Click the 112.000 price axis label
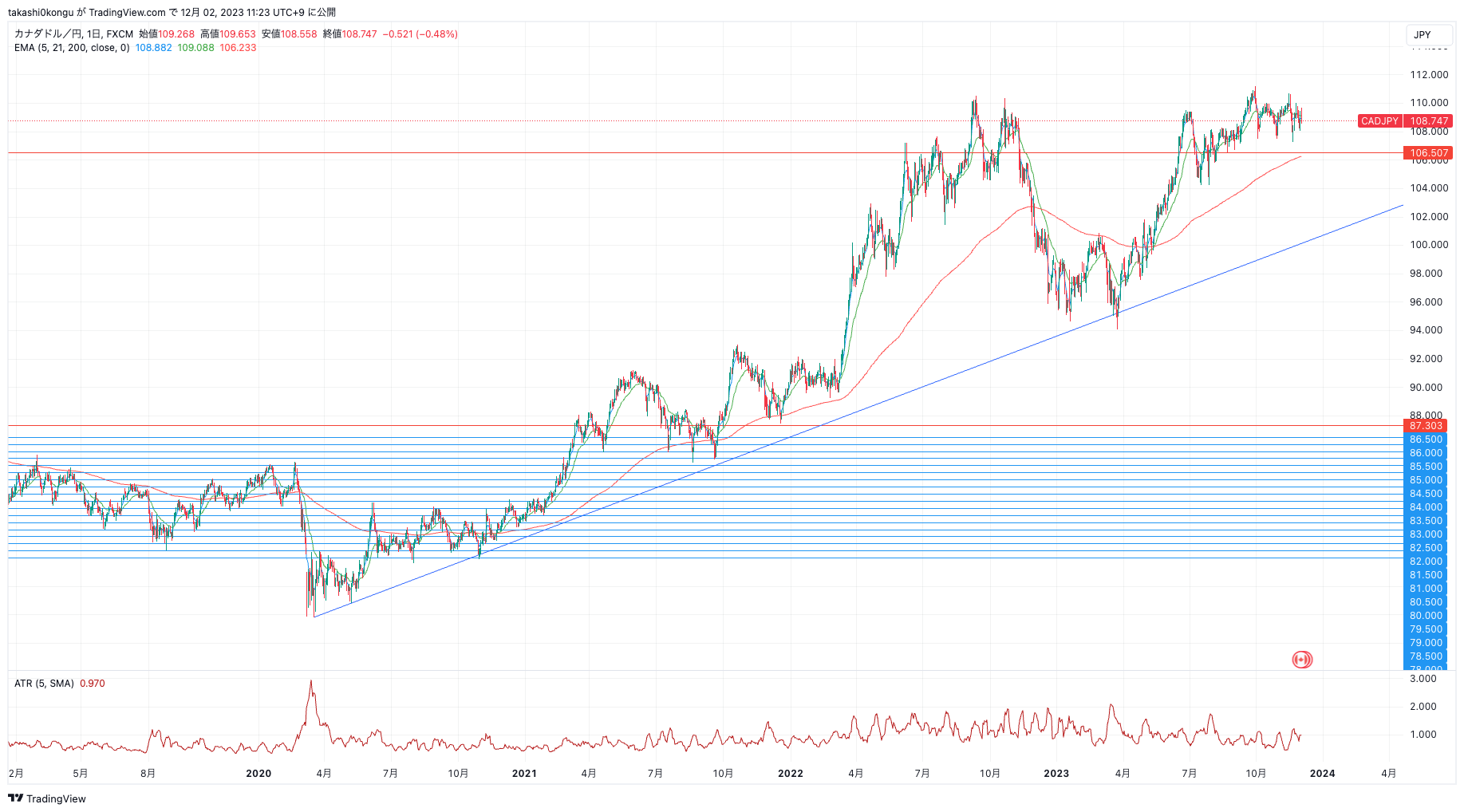Screen dimensions: 1464x812 click(x=1429, y=75)
